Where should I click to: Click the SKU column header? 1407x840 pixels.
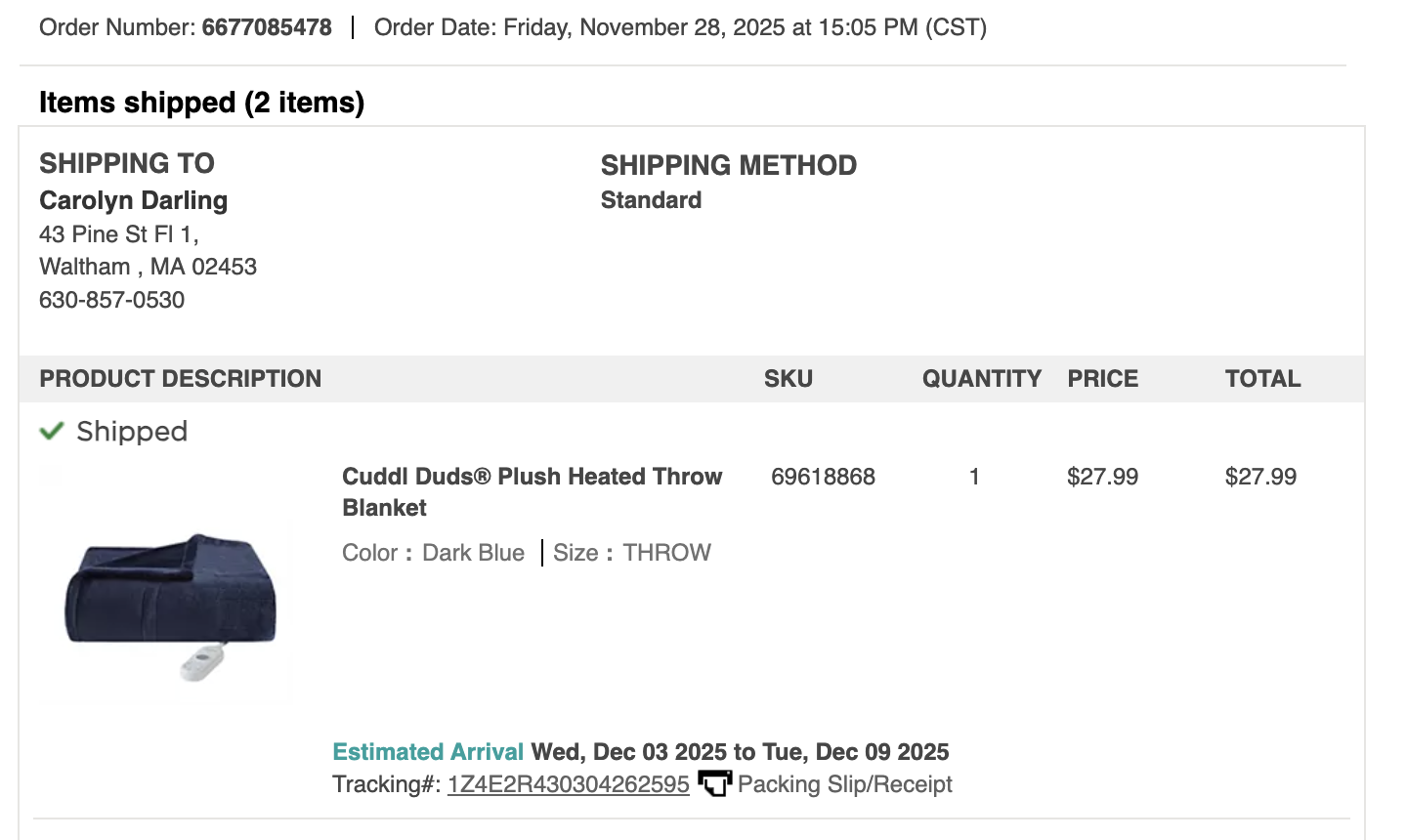click(x=789, y=379)
